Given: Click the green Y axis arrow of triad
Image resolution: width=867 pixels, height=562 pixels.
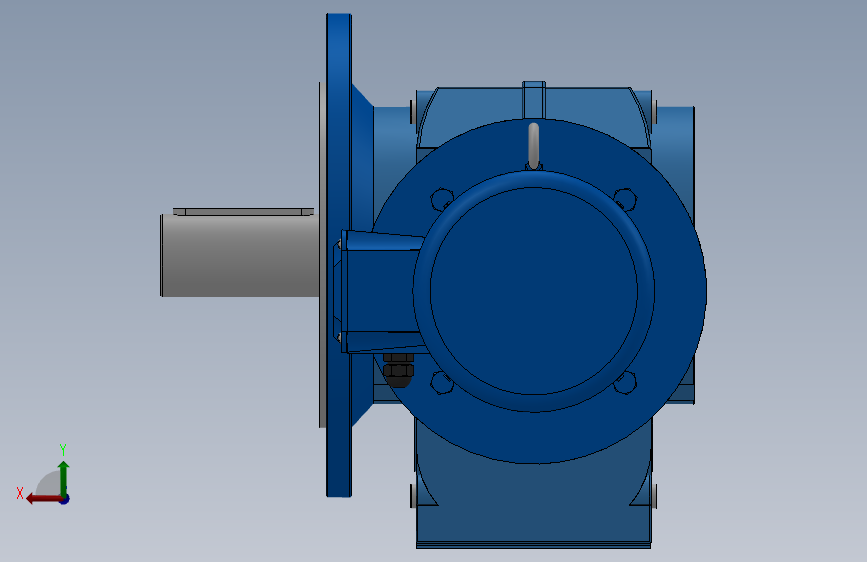Looking at the screenshot, I should click(x=64, y=477).
